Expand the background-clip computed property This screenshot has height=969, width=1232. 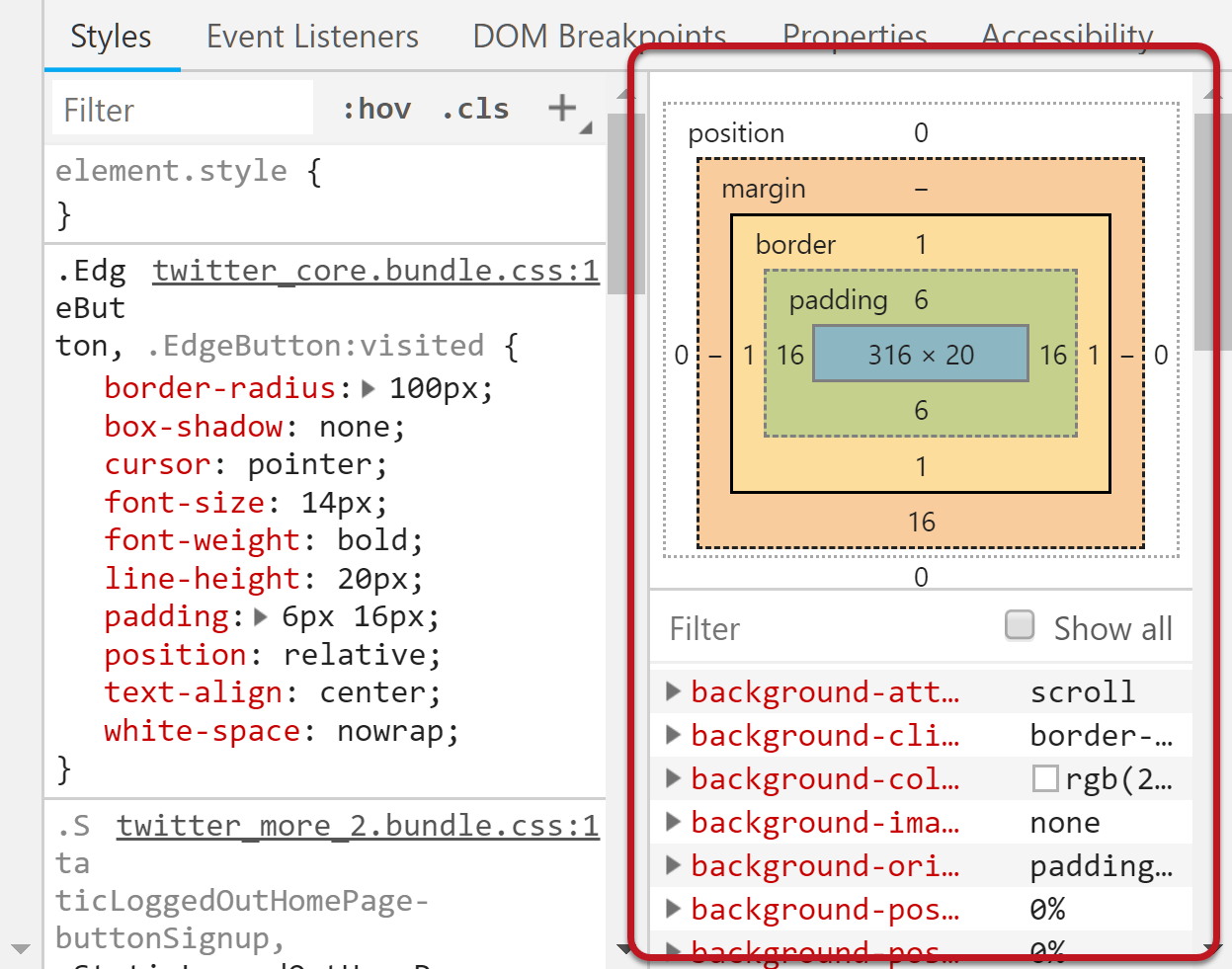(x=673, y=735)
